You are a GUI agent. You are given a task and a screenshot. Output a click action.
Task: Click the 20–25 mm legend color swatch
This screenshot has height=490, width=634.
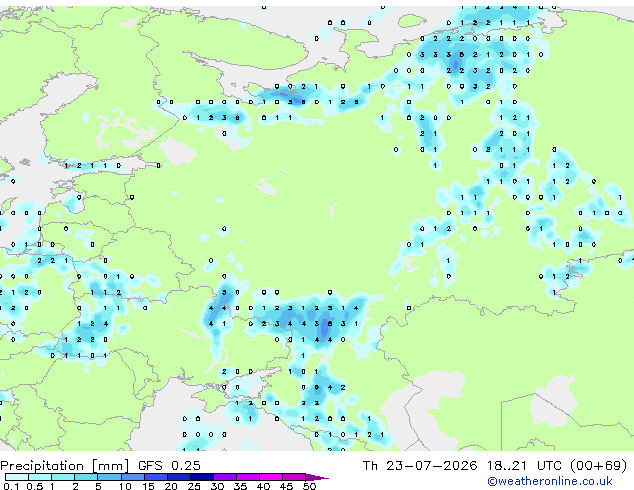(179, 477)
